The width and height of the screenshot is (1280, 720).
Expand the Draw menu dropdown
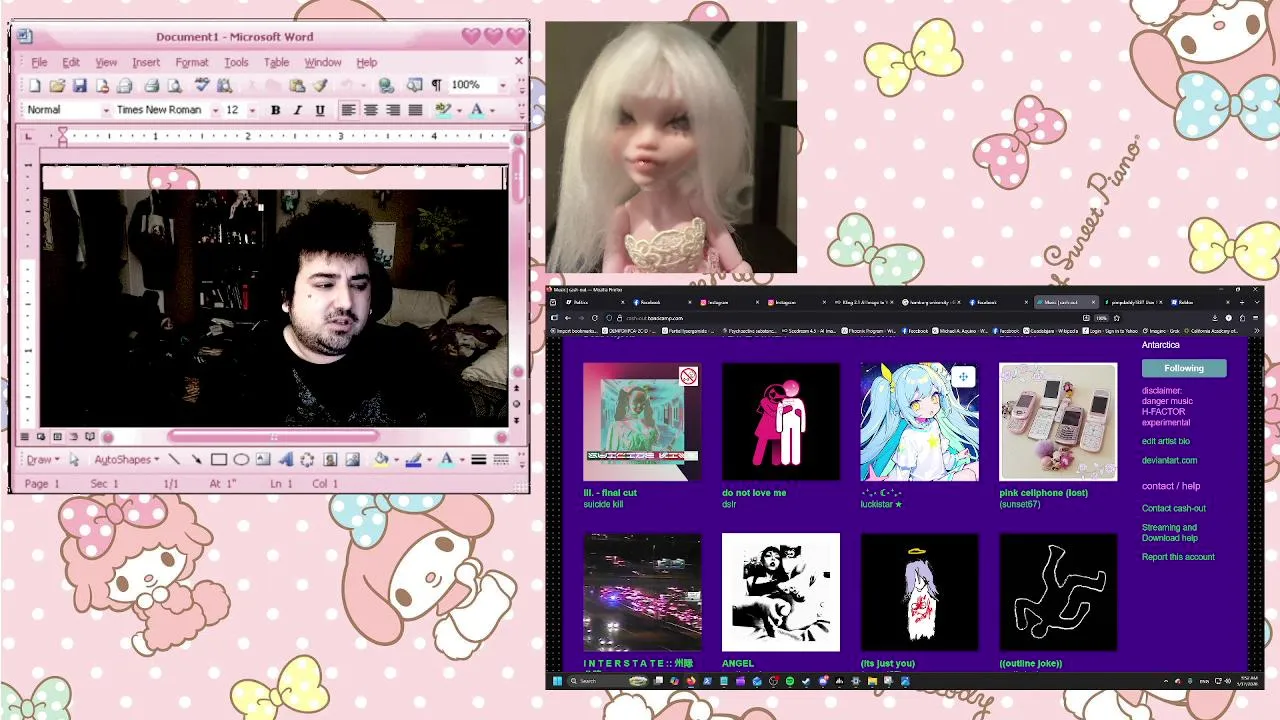pos(43,460)
